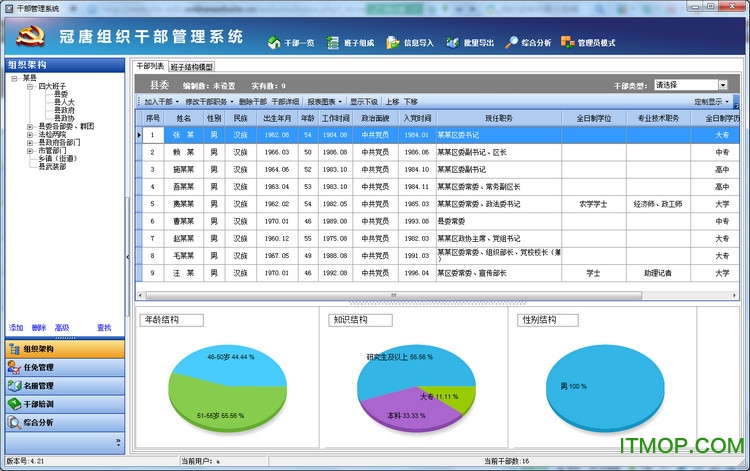This screenshot has width=750, height=471.
Task: Click the 现任职务 column header
Action: [x=499, y=118]
